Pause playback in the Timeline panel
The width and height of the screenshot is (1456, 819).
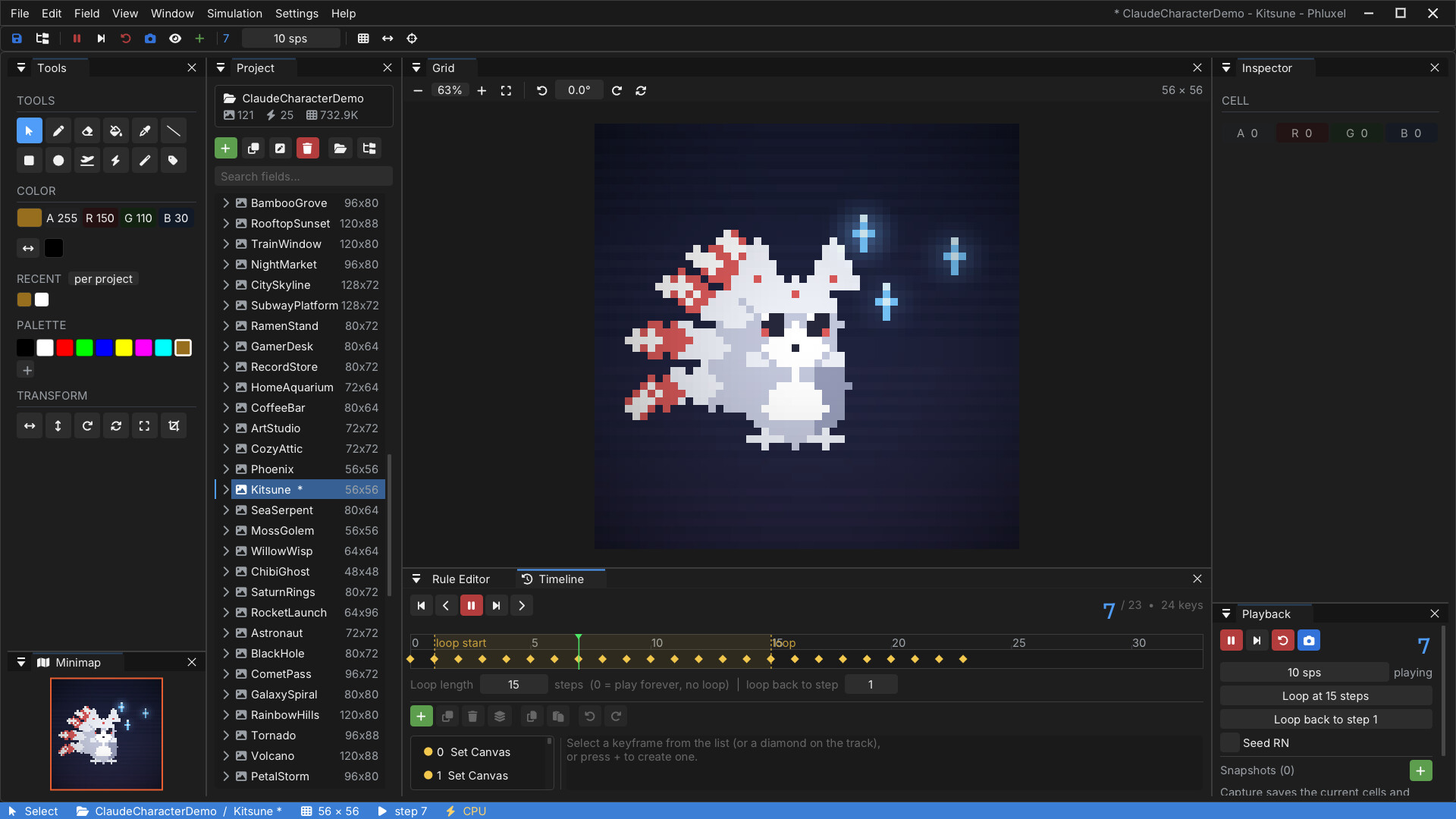click(471, 605)
